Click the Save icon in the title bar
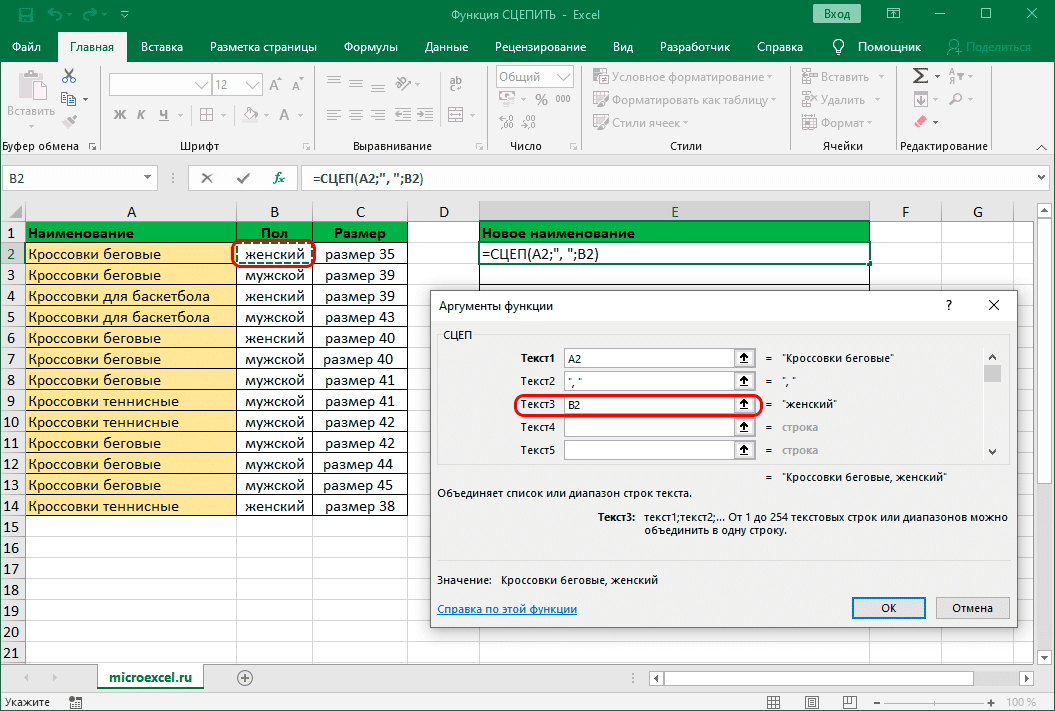This screenshot has width=1055, height=711. point(24,15)
